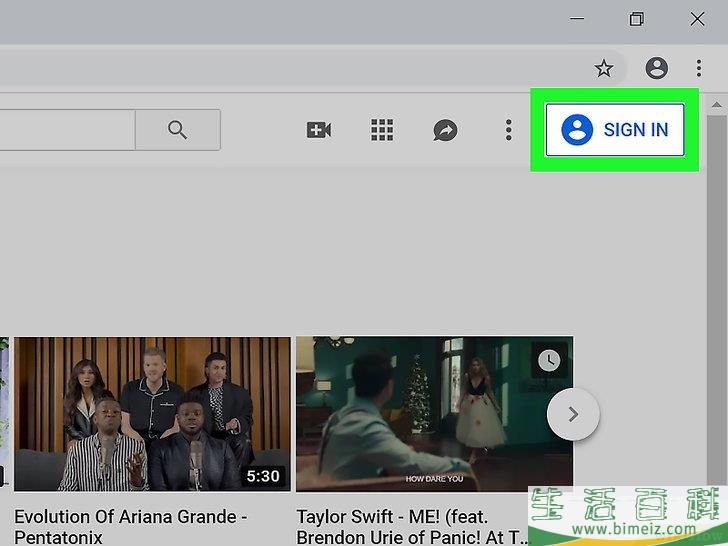Click the vertical scrollbar thumb
Image resolution: width=728 pixels, height=546 pixels.
pos(716,299)
